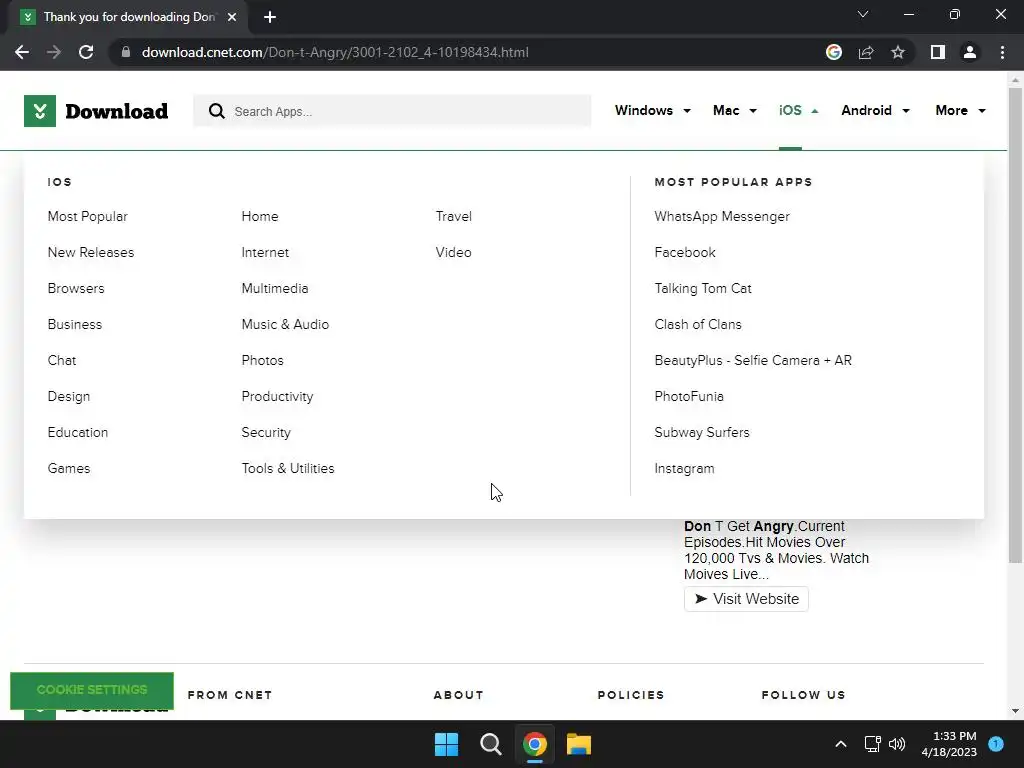The height and width of the screenshot is (768, 1024).
Task: Open File Explorer from taskbar
Action: coord(579,744)
